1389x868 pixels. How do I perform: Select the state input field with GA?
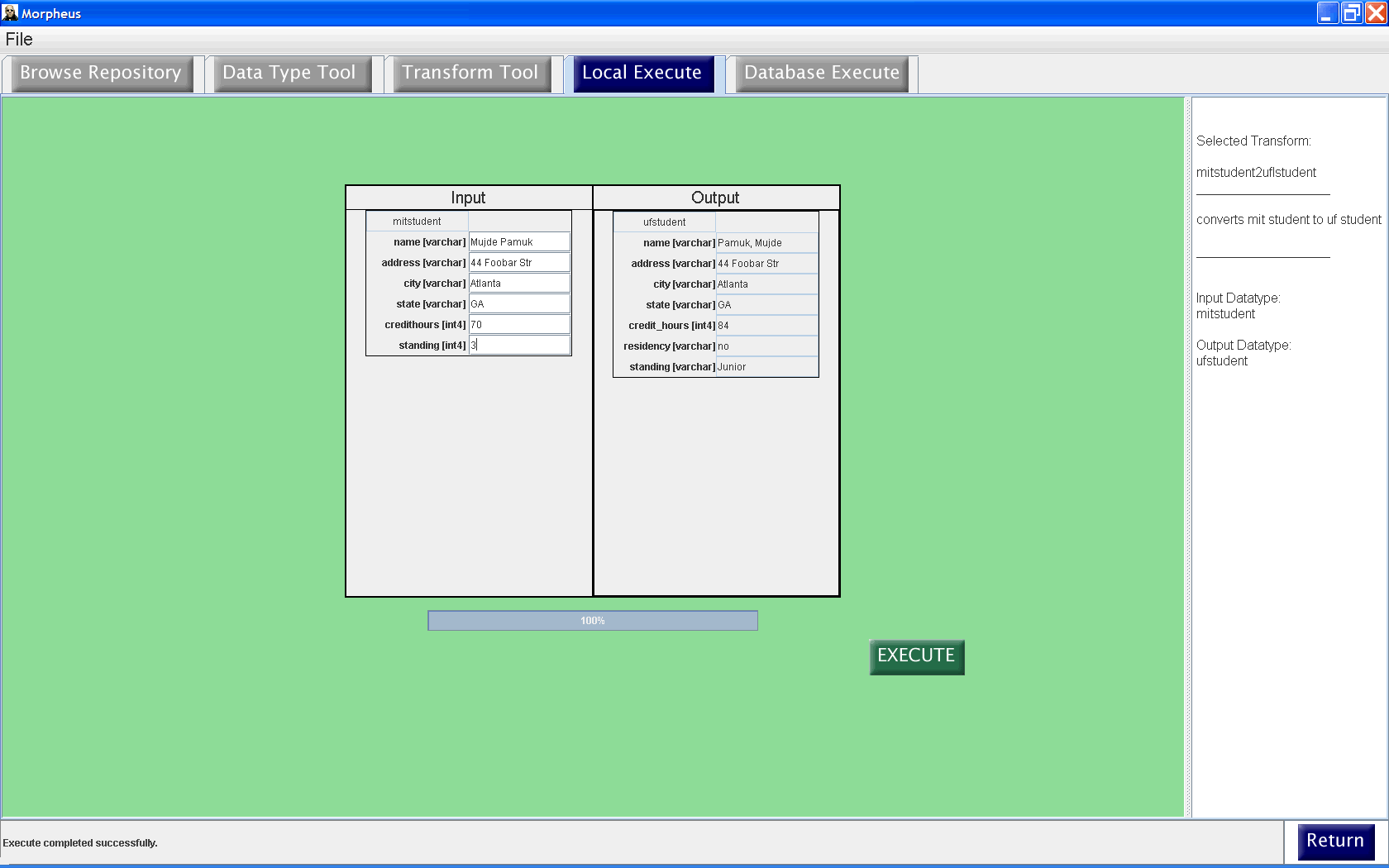click(x=519, y=304)
